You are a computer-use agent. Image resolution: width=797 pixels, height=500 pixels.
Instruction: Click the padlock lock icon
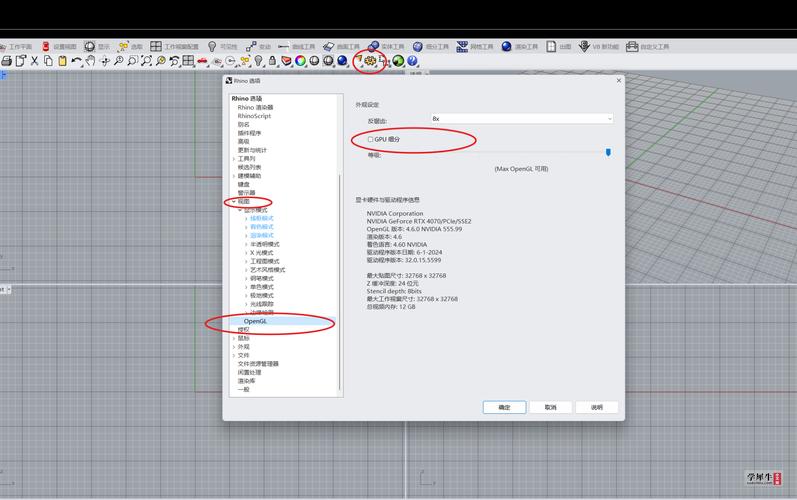272,61
